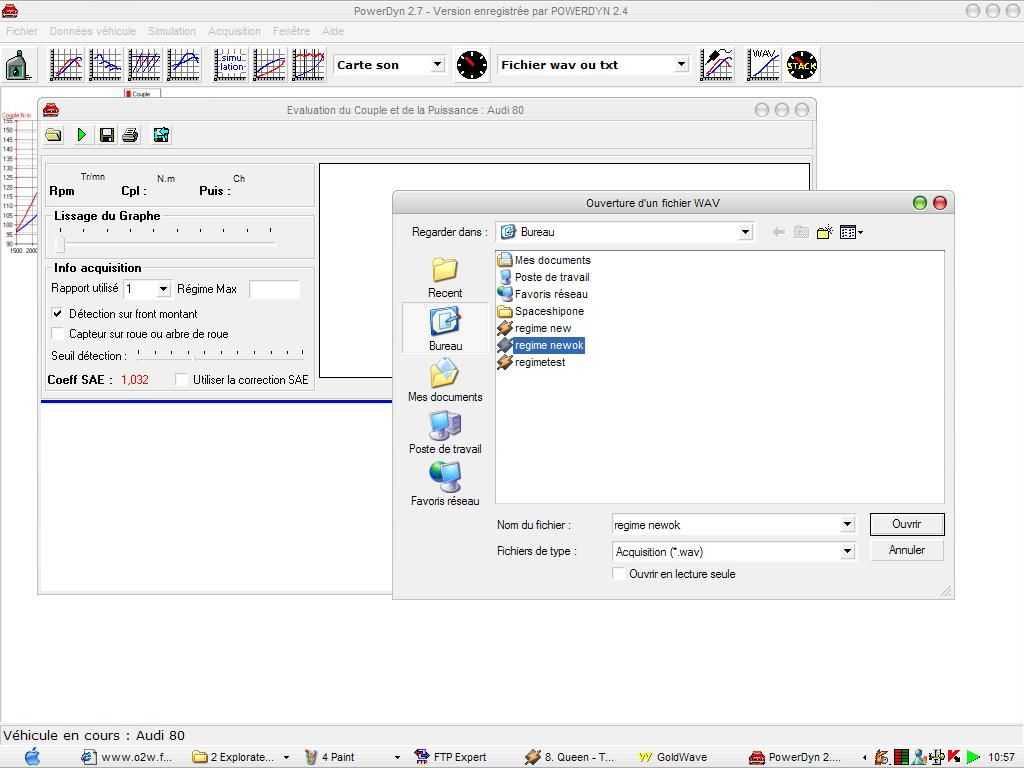
Task: Click the Régime Max input field
Action: point(274,289)
